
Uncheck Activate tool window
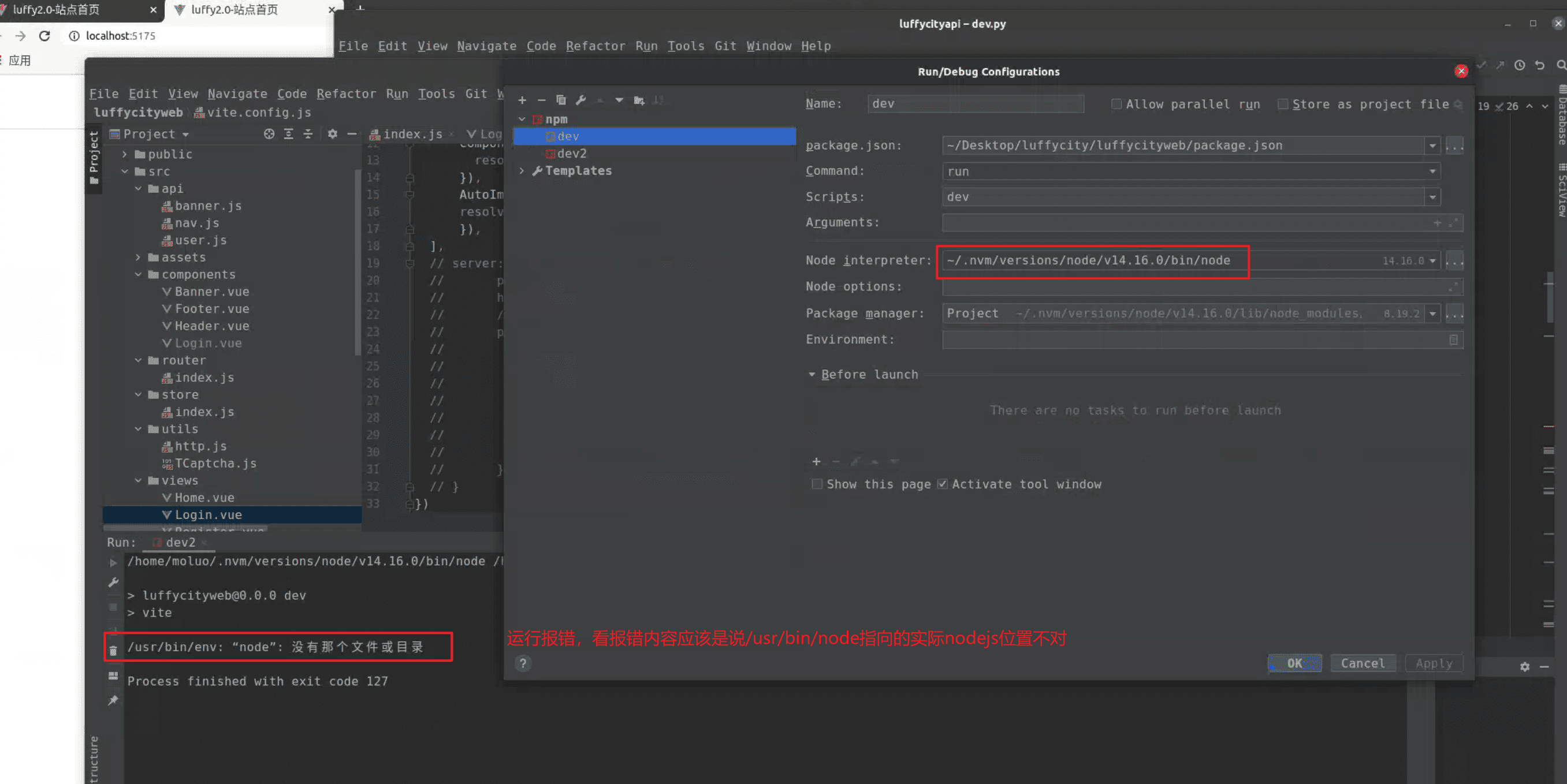coord(942,484)
